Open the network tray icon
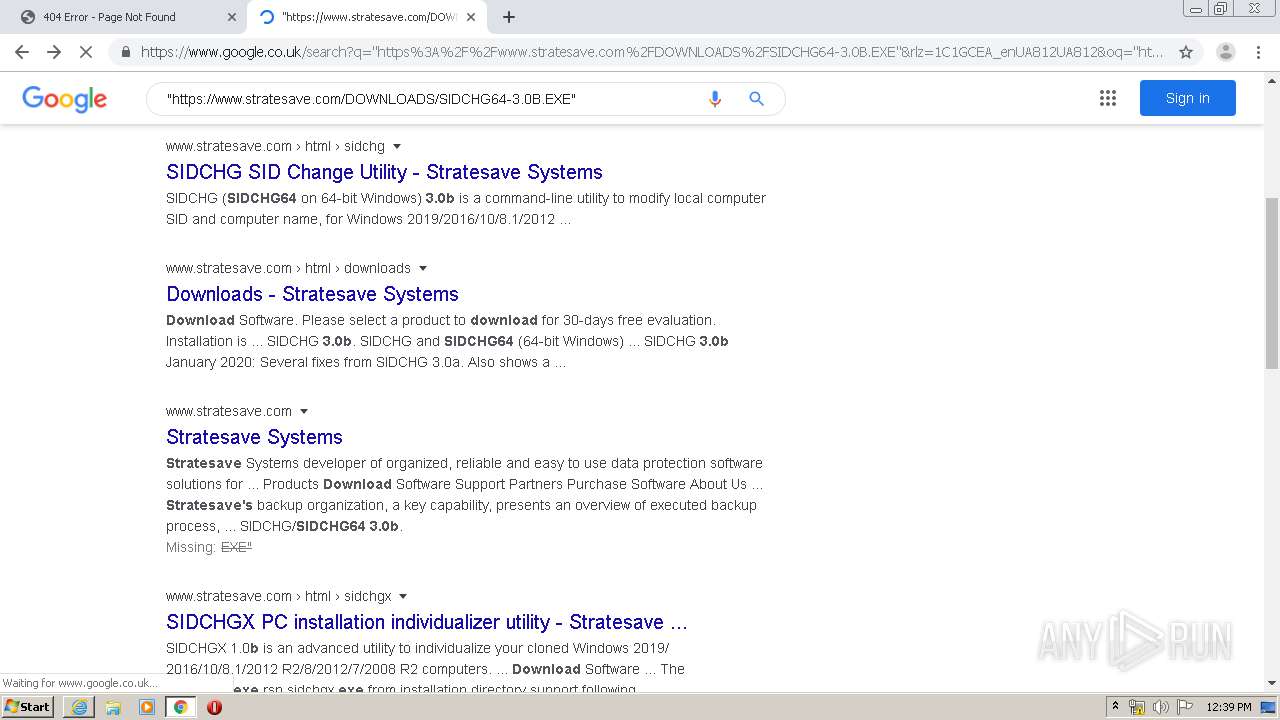 tap(1137, 707)
